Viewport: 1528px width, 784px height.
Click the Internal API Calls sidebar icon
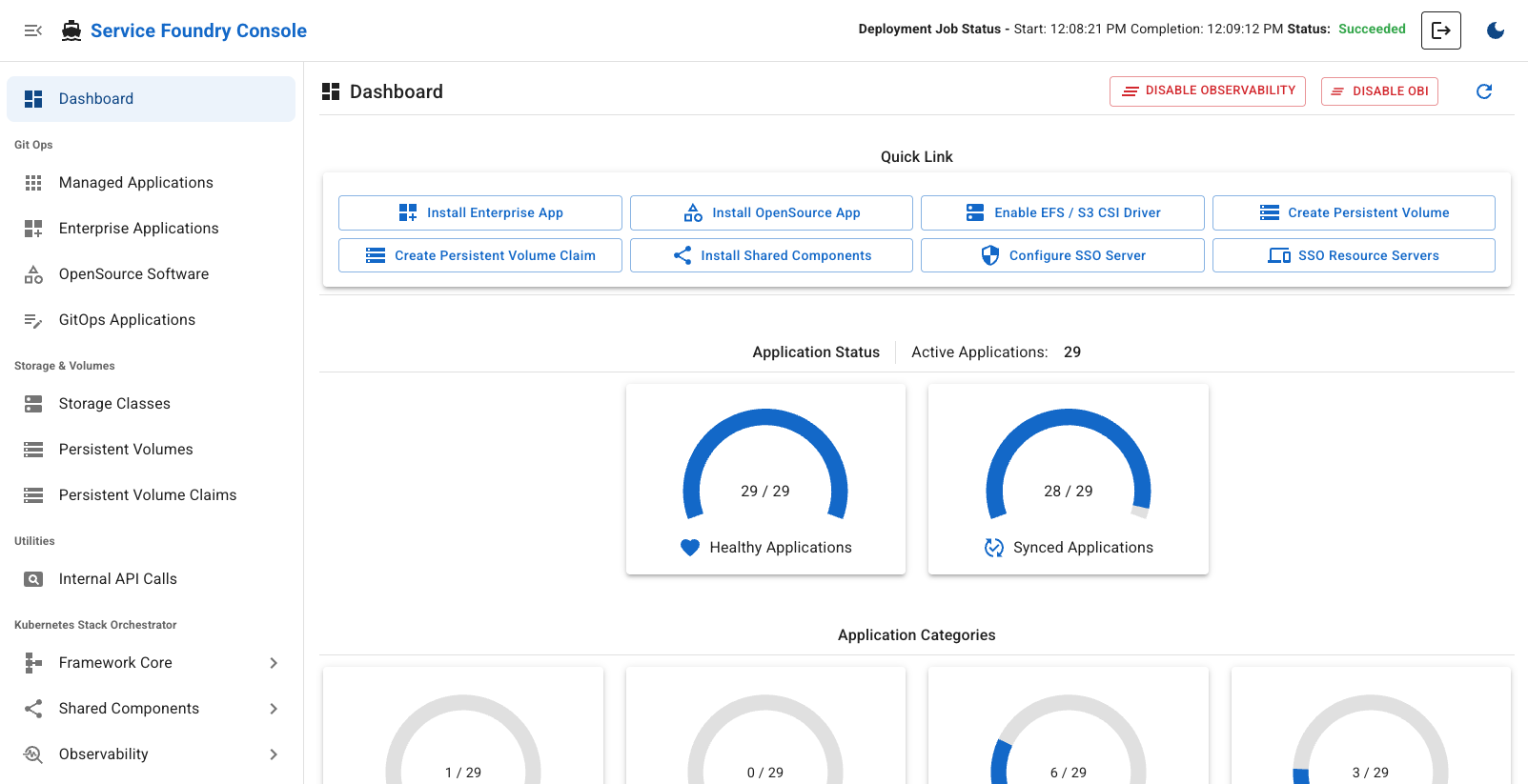(x=33, y=579)
